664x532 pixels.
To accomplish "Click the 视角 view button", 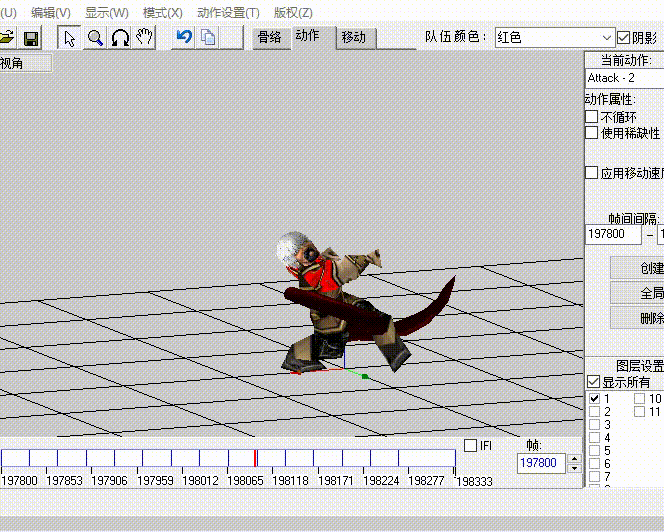I will coord(25,64).
